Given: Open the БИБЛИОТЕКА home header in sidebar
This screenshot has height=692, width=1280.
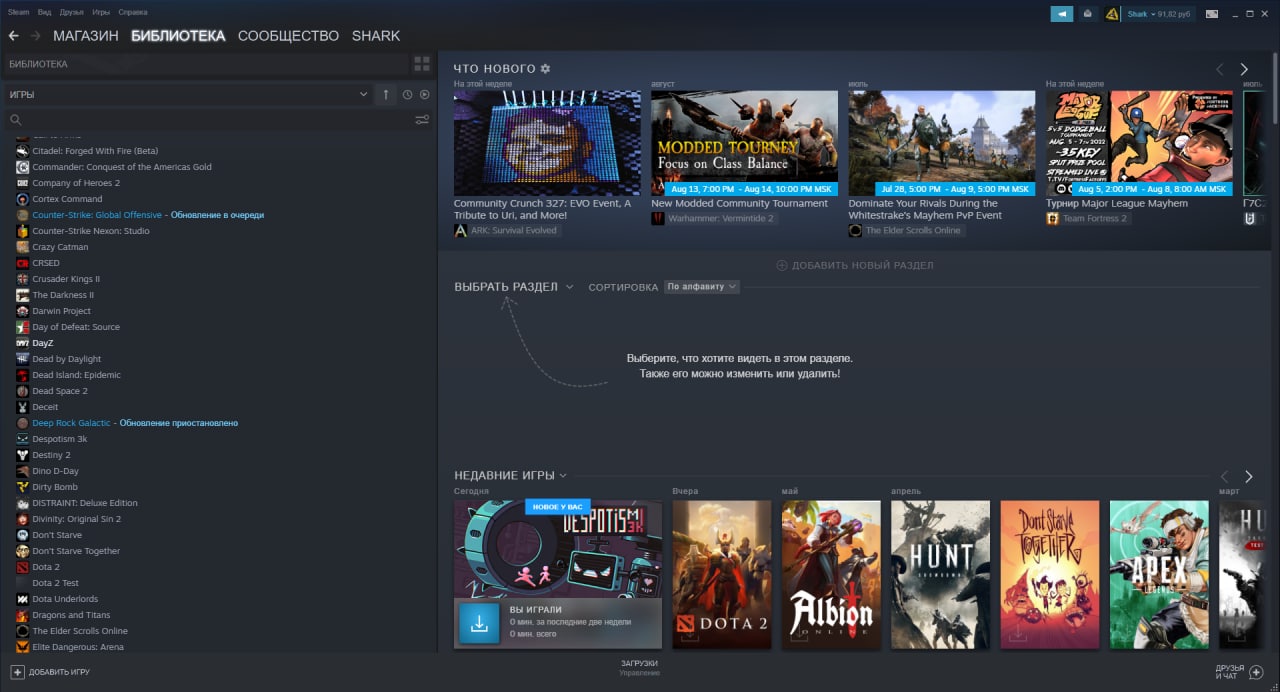Looking at the screenshot, I should point(38,64).
